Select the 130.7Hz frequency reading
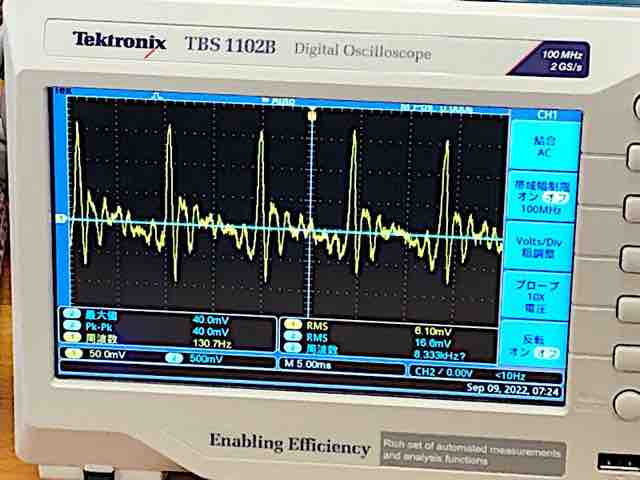The height and width of the screenshot is (480, 640). click(x=212, y=343)
